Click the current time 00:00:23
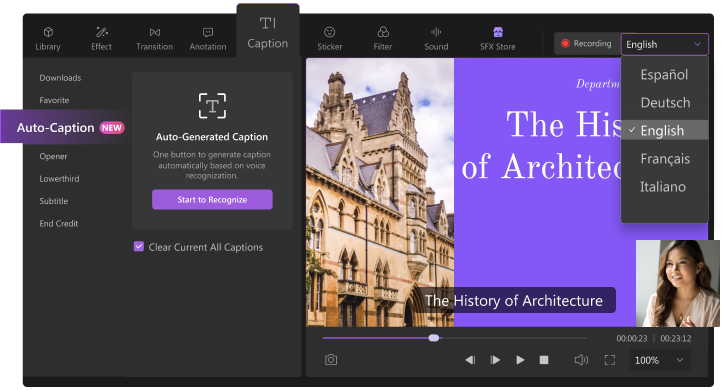 pos(632,338)
